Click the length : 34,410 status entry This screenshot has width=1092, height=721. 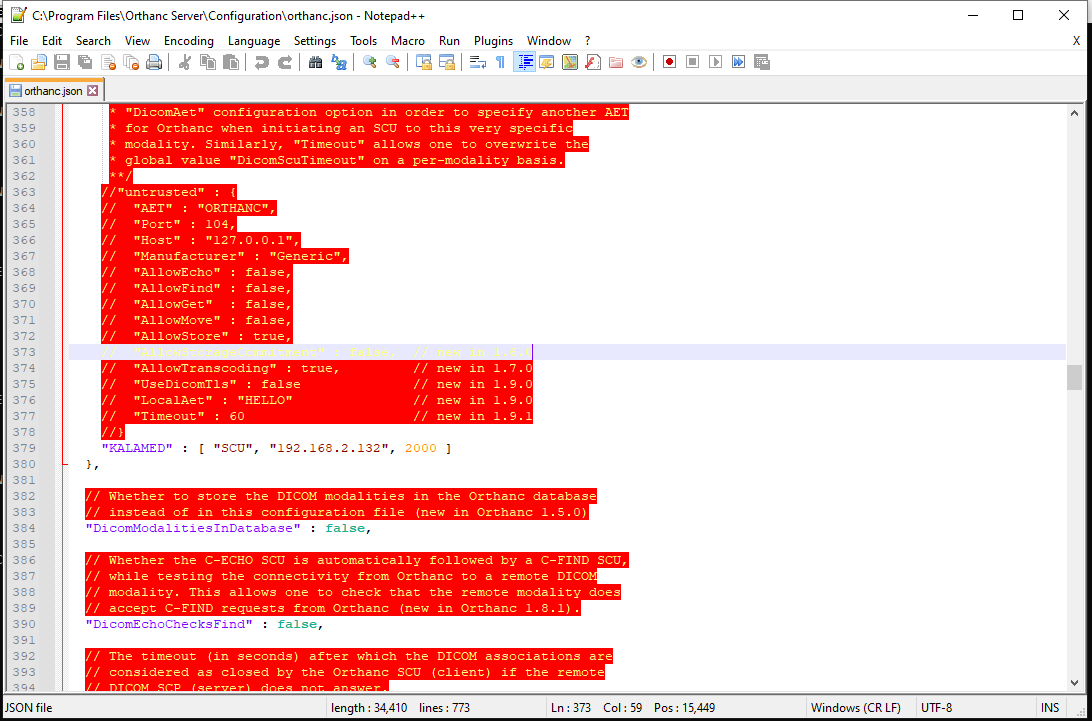[370, 708]
